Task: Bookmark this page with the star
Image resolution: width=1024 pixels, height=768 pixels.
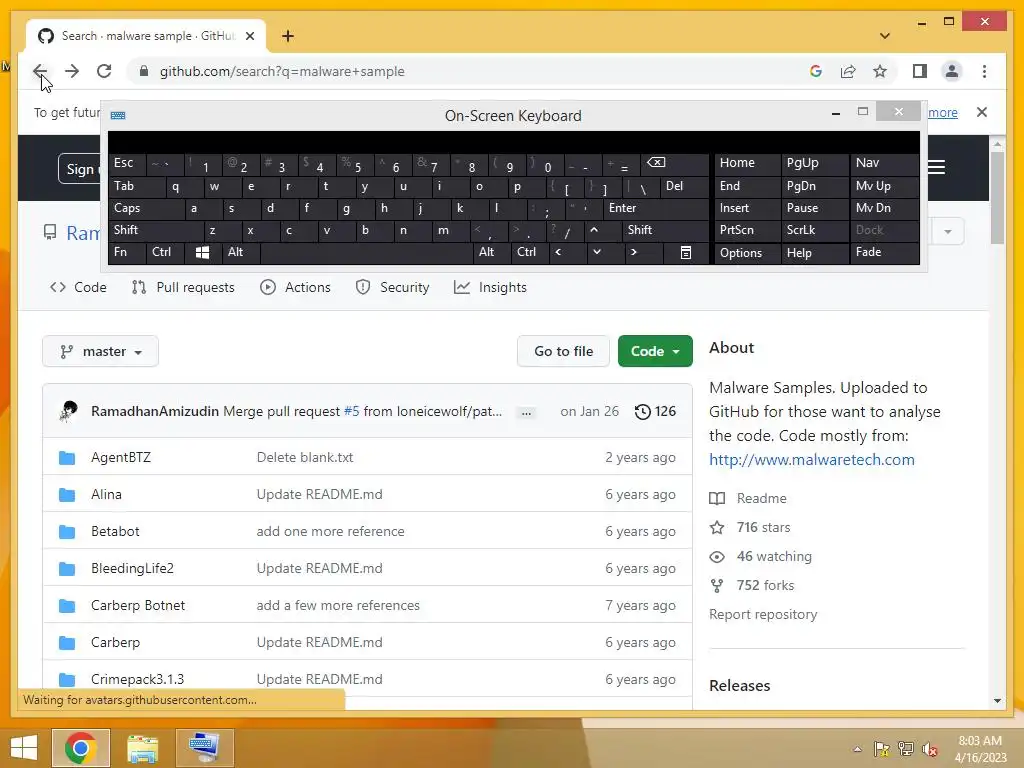Action: point(880,71)
